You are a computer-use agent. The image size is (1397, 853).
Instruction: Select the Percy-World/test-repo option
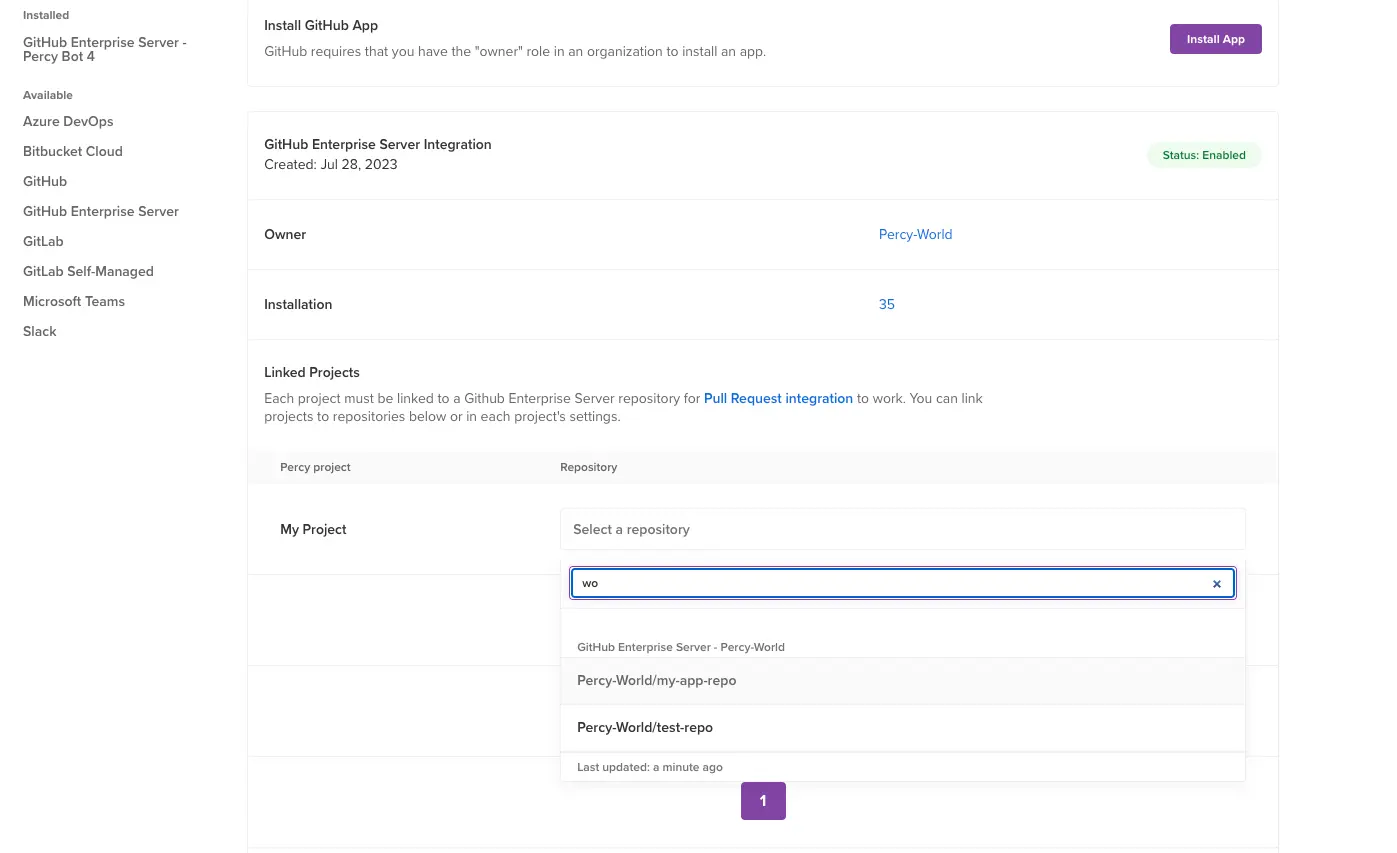click(x=645, y=728)
